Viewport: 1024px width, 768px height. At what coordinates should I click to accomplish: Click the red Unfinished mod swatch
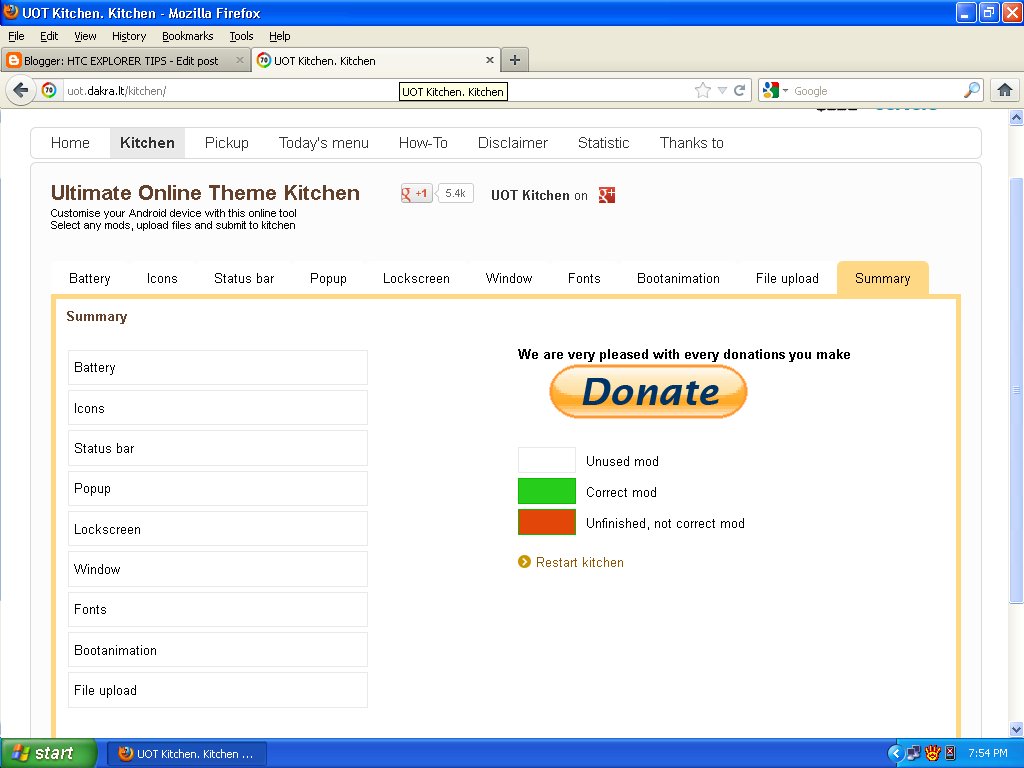pos(547,522)
